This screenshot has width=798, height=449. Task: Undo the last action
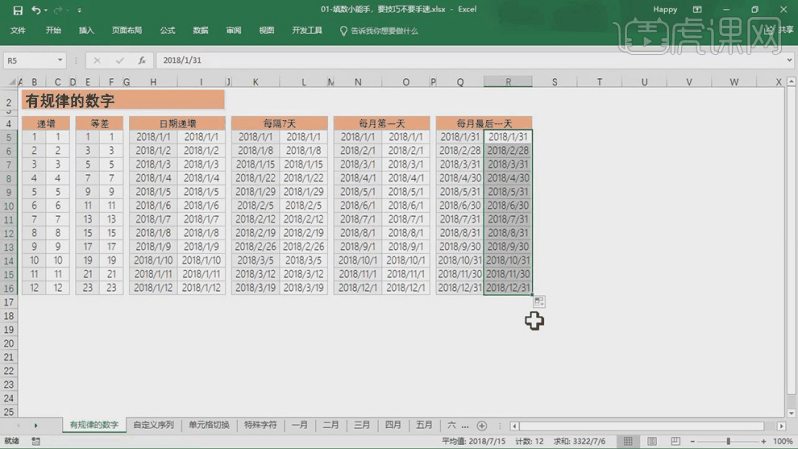[x=35, y=10]
